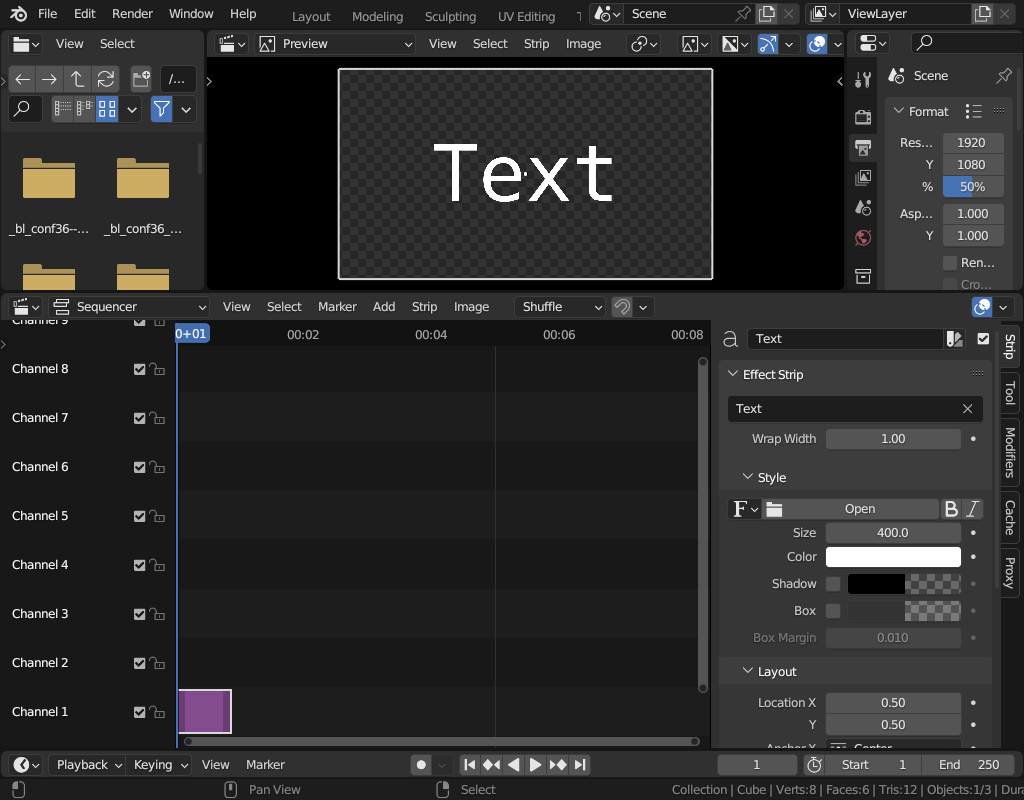Go back in file browser history

pos(23,80)
